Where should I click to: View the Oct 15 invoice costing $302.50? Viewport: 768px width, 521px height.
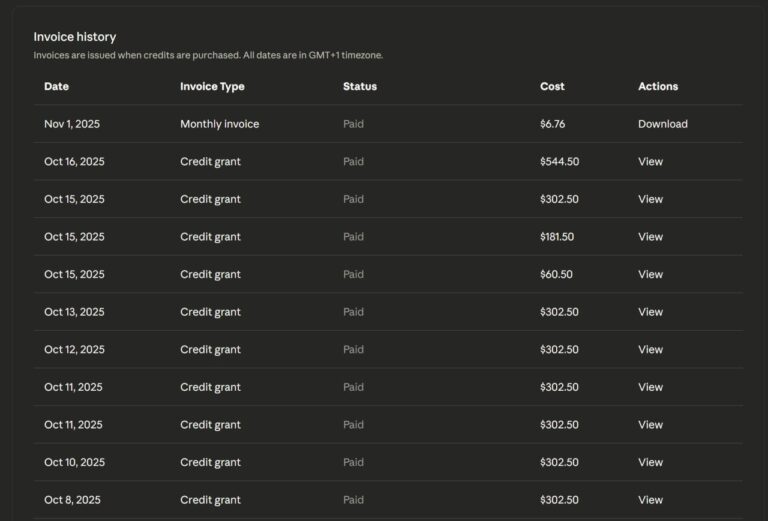[x=650, y=199]
